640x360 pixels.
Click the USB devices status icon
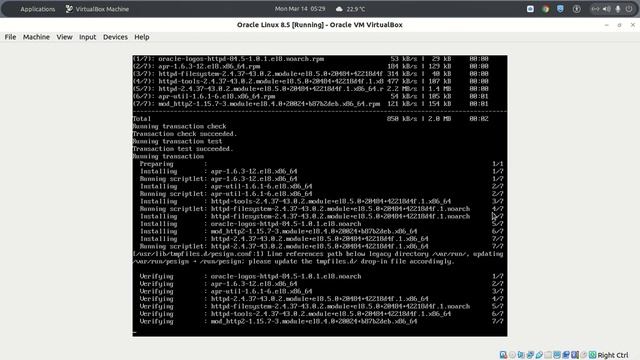[539, 355]
